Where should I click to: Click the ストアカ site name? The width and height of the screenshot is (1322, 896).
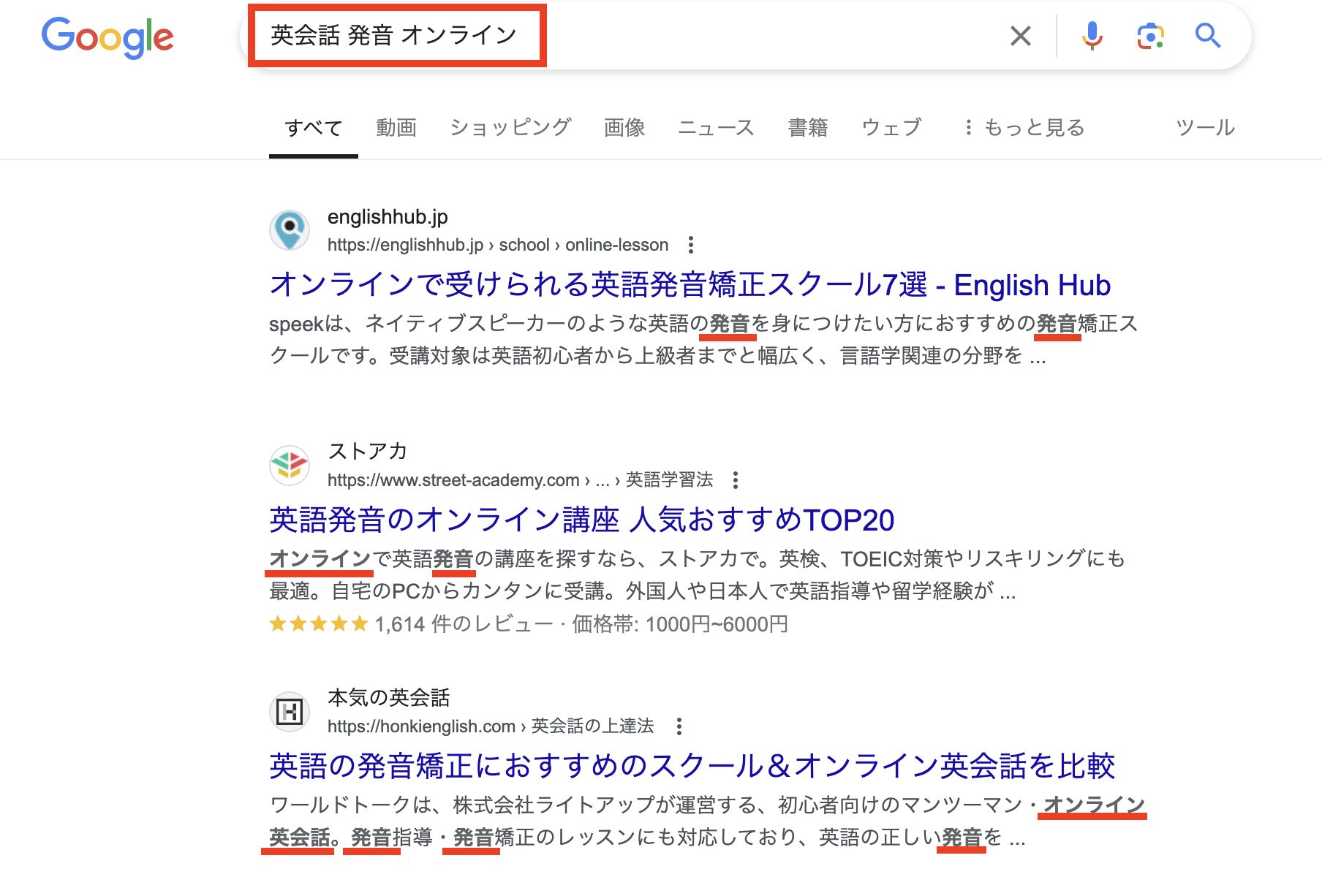[x=367, y=452]
